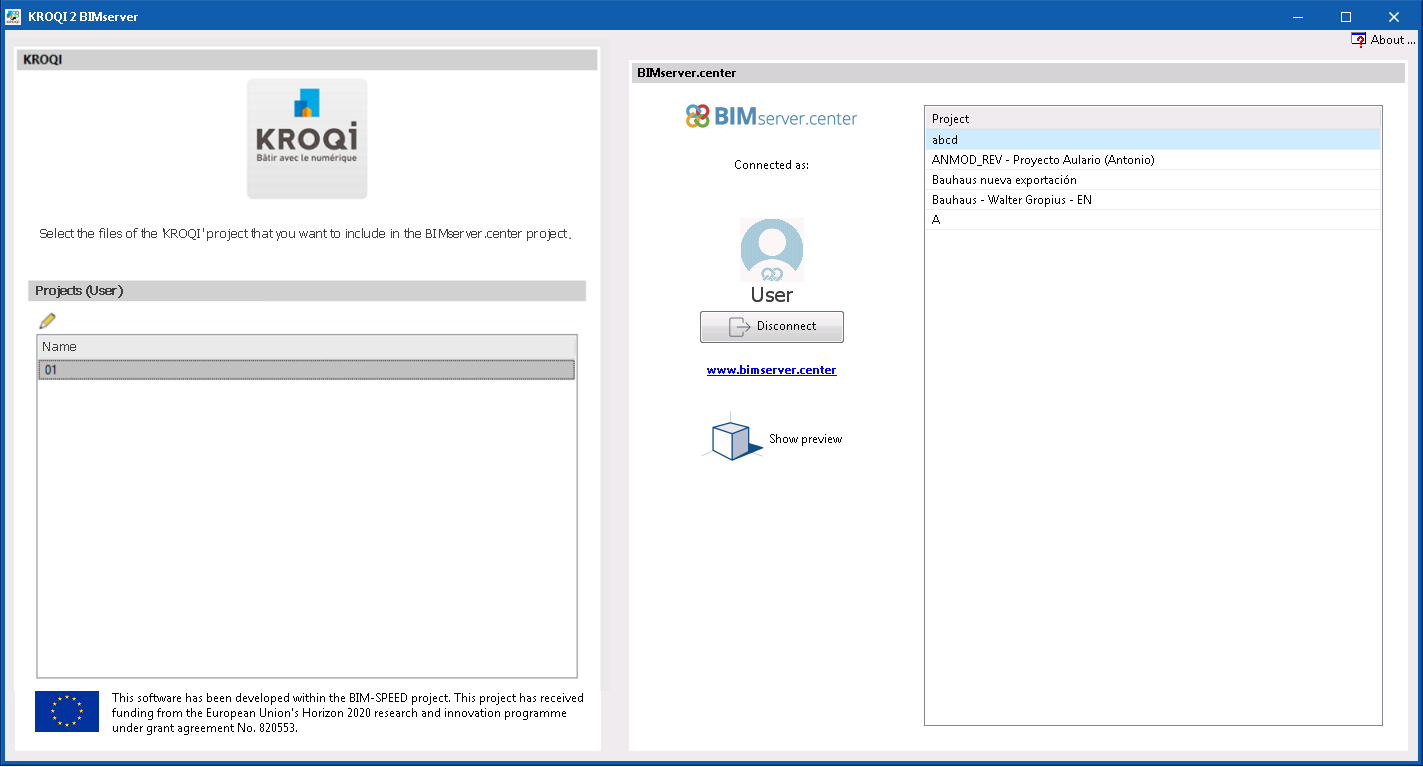Minimize the KROQI 2 BIMserver window

click(1298, 16)
